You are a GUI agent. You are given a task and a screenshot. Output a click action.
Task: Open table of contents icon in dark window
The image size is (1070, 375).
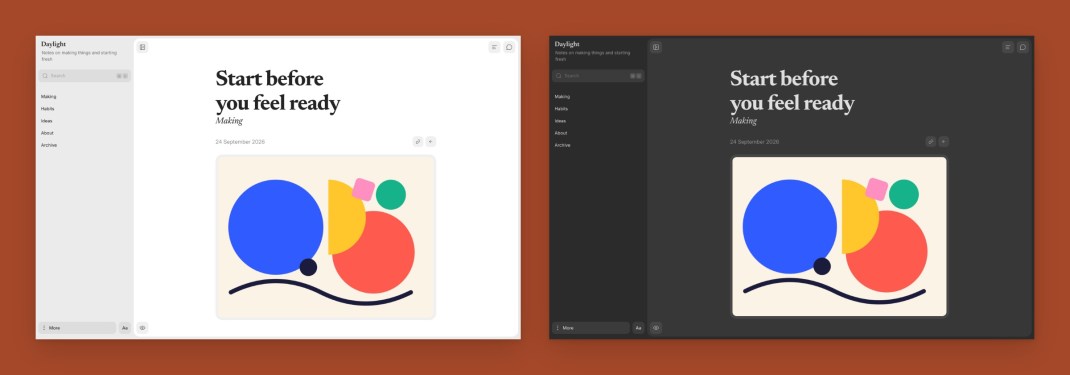(1008, 47)
